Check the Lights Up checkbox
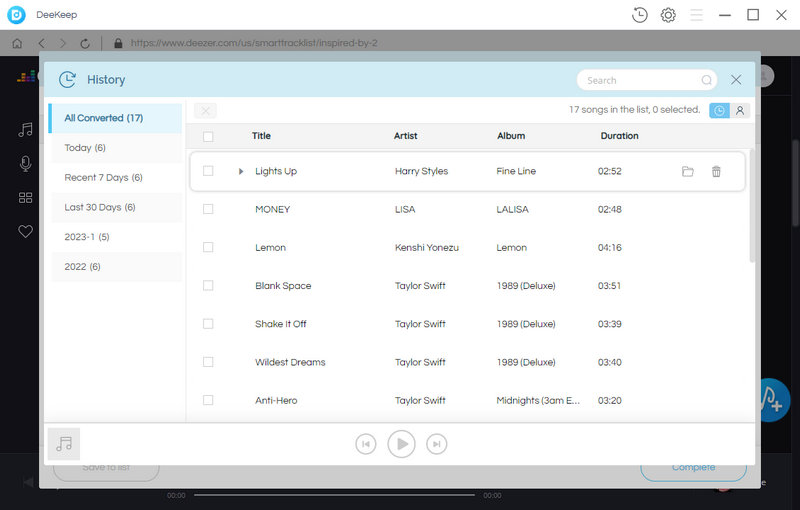This screenshot has height=510, width=800. coord(208,171)
